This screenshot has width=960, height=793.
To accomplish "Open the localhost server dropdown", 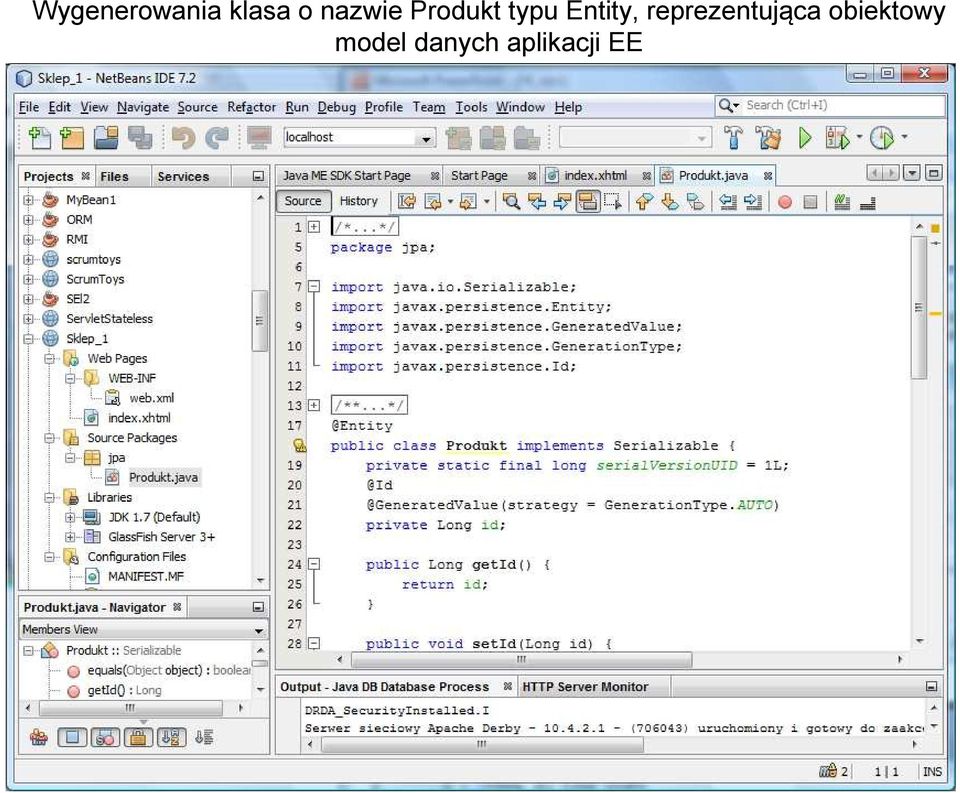I will coord(426,138).
